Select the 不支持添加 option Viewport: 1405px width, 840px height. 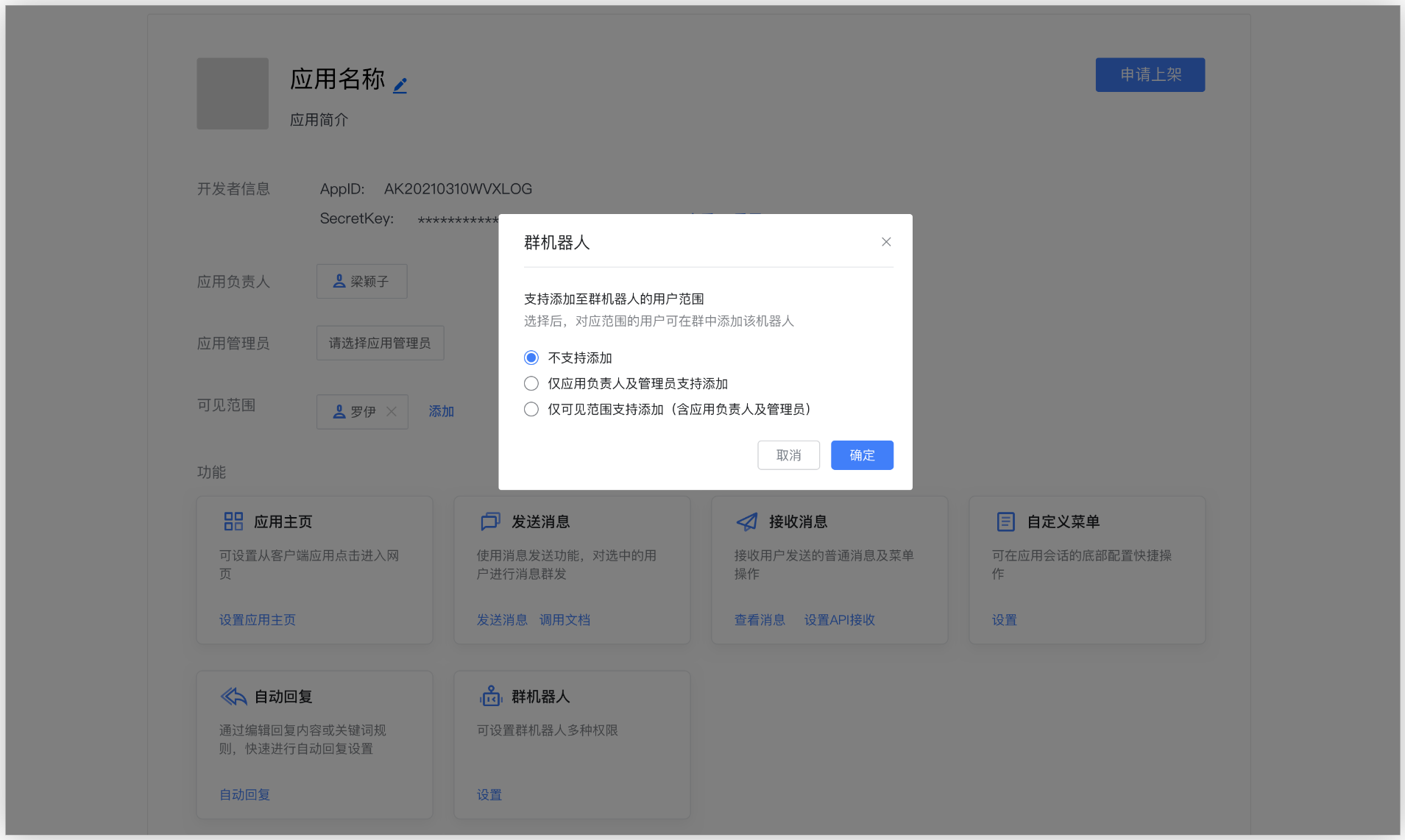tap(531, 357)
